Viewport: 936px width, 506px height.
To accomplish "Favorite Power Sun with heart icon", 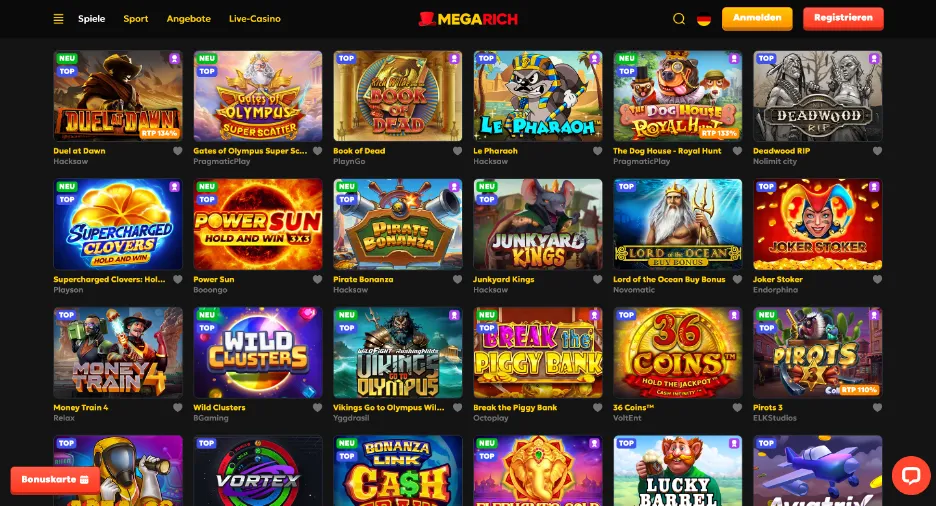I will click(318, 279).
